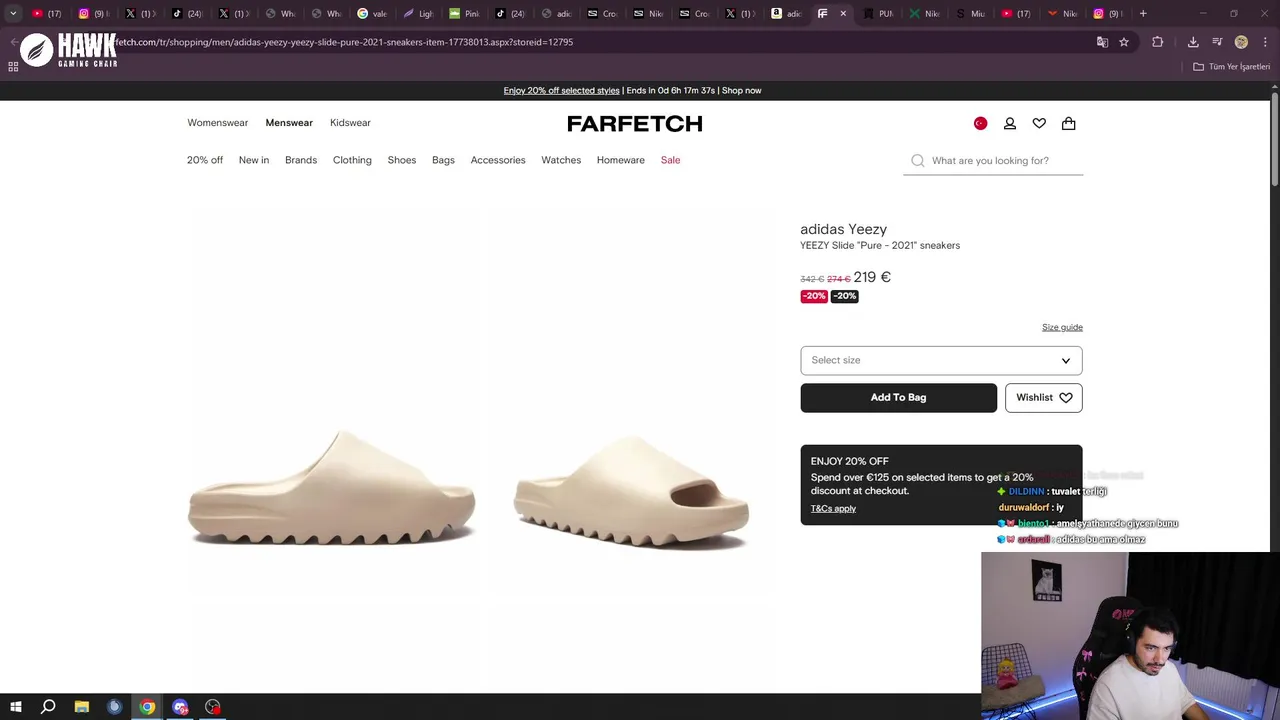Open the adidas Yeezy brand link

click(x=843, y=229)
